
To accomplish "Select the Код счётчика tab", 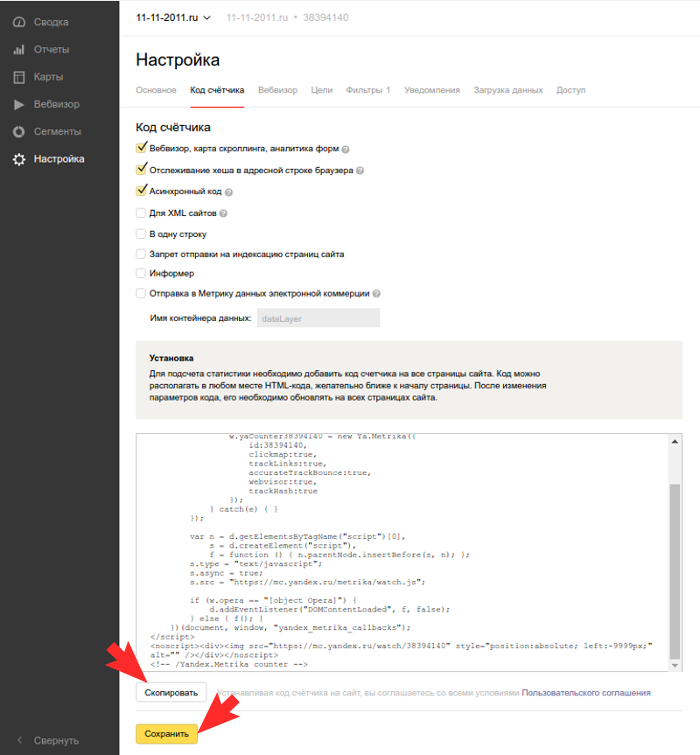I will pyautogui.click(x=217, y=90).
